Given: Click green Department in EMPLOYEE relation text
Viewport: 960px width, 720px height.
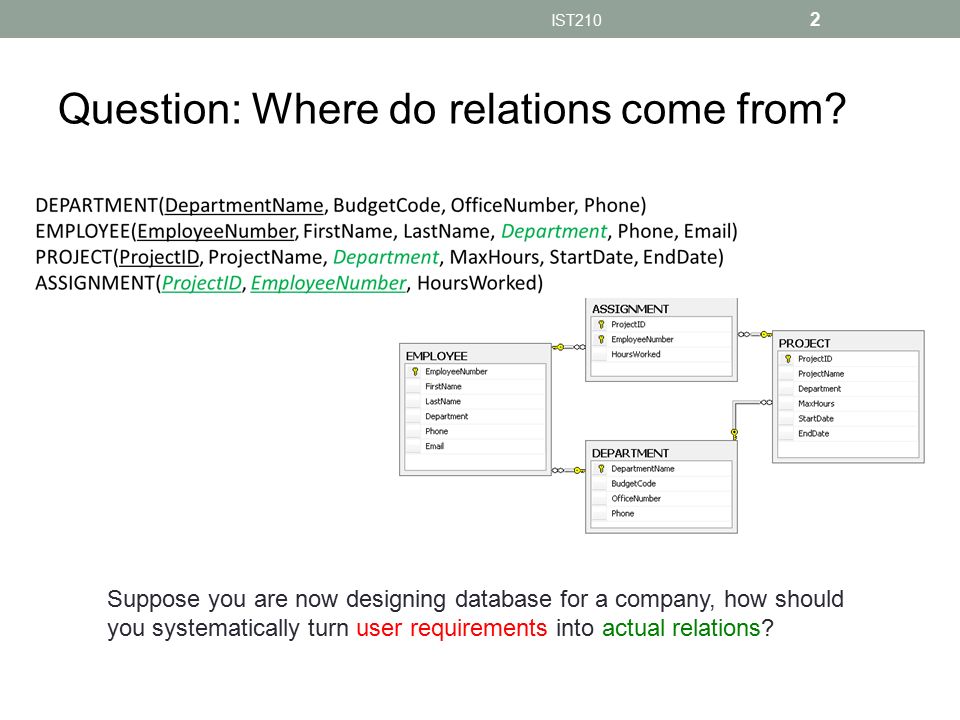Looking at the screenshot, I should (x=554, y=231).
